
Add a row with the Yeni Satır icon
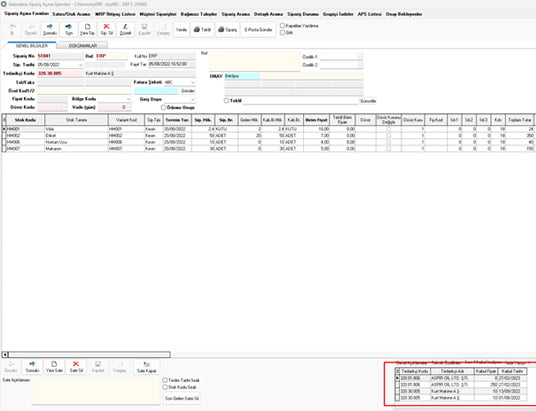click(x=54, y=367)
